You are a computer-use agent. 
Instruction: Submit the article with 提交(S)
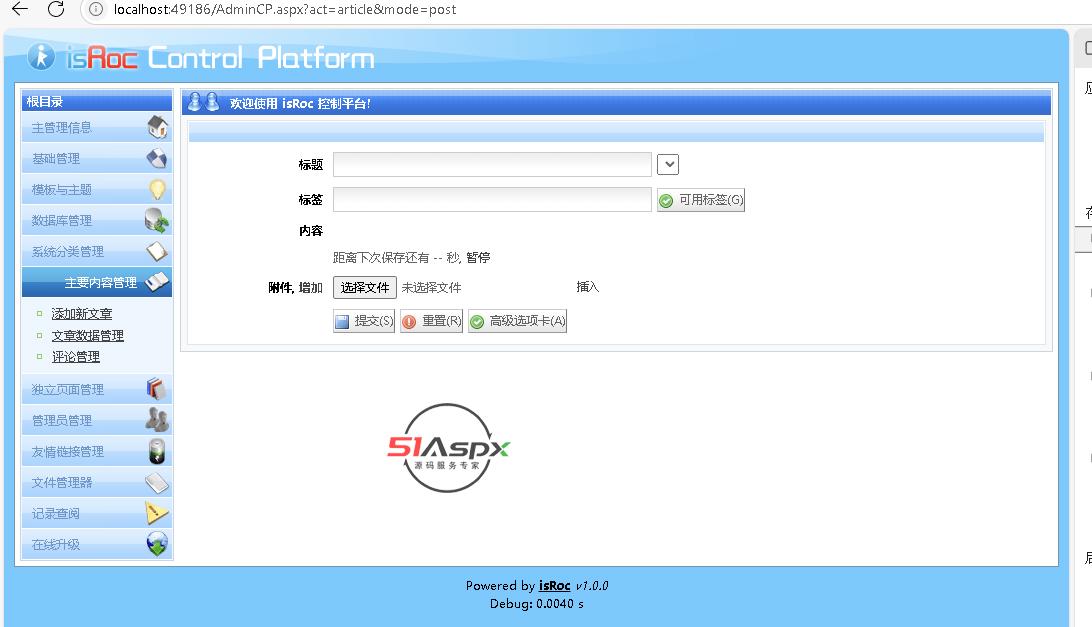click(364, 321)
